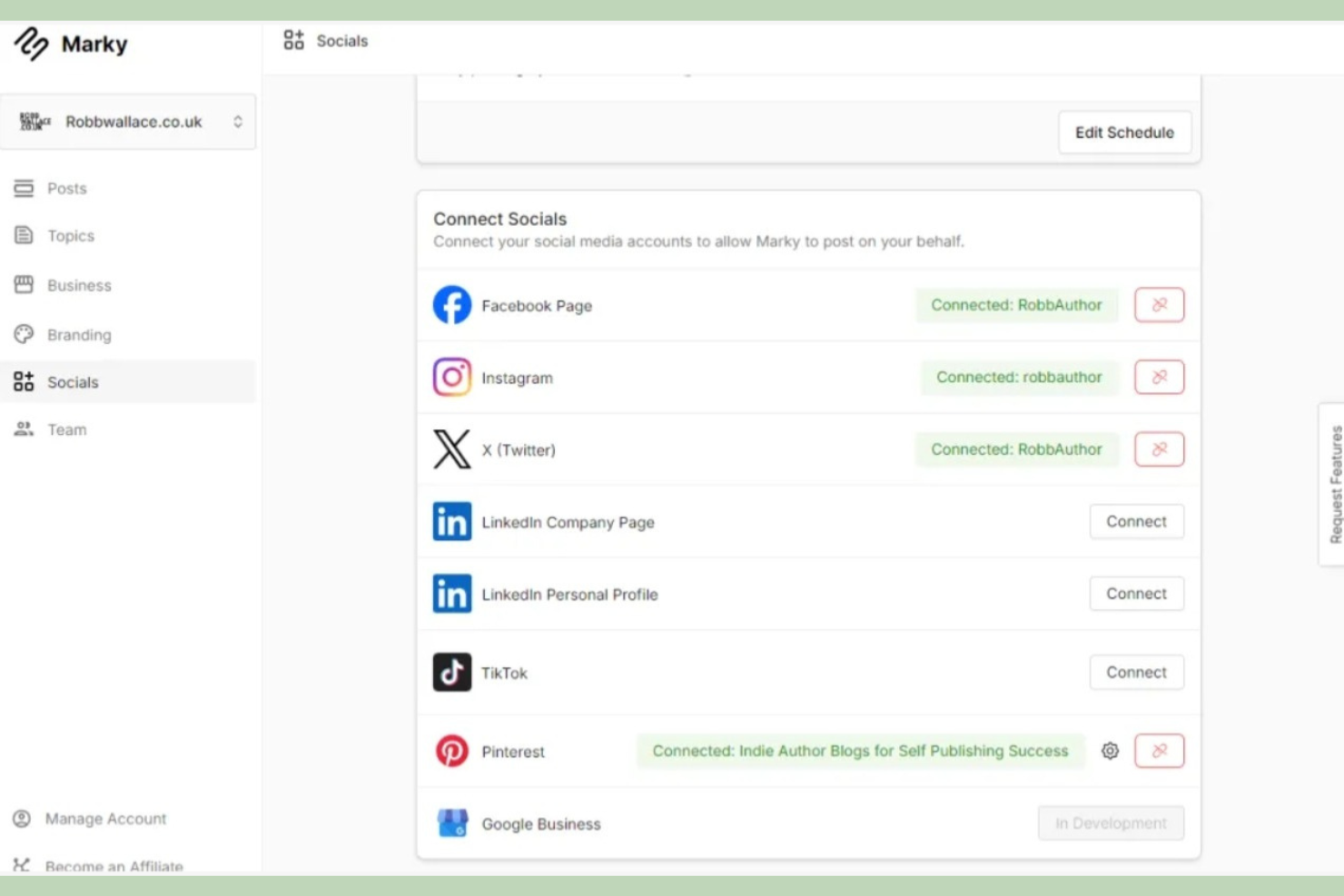Click the TikTok icon
The height and width of the screenshot is (896, 1344).
coord(451,672)
